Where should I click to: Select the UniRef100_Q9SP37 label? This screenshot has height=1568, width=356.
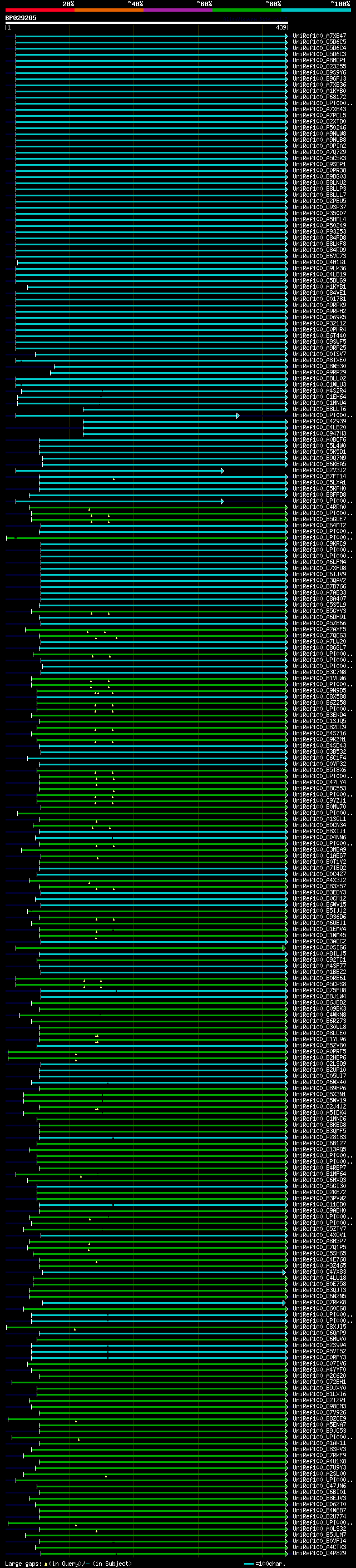319,207
